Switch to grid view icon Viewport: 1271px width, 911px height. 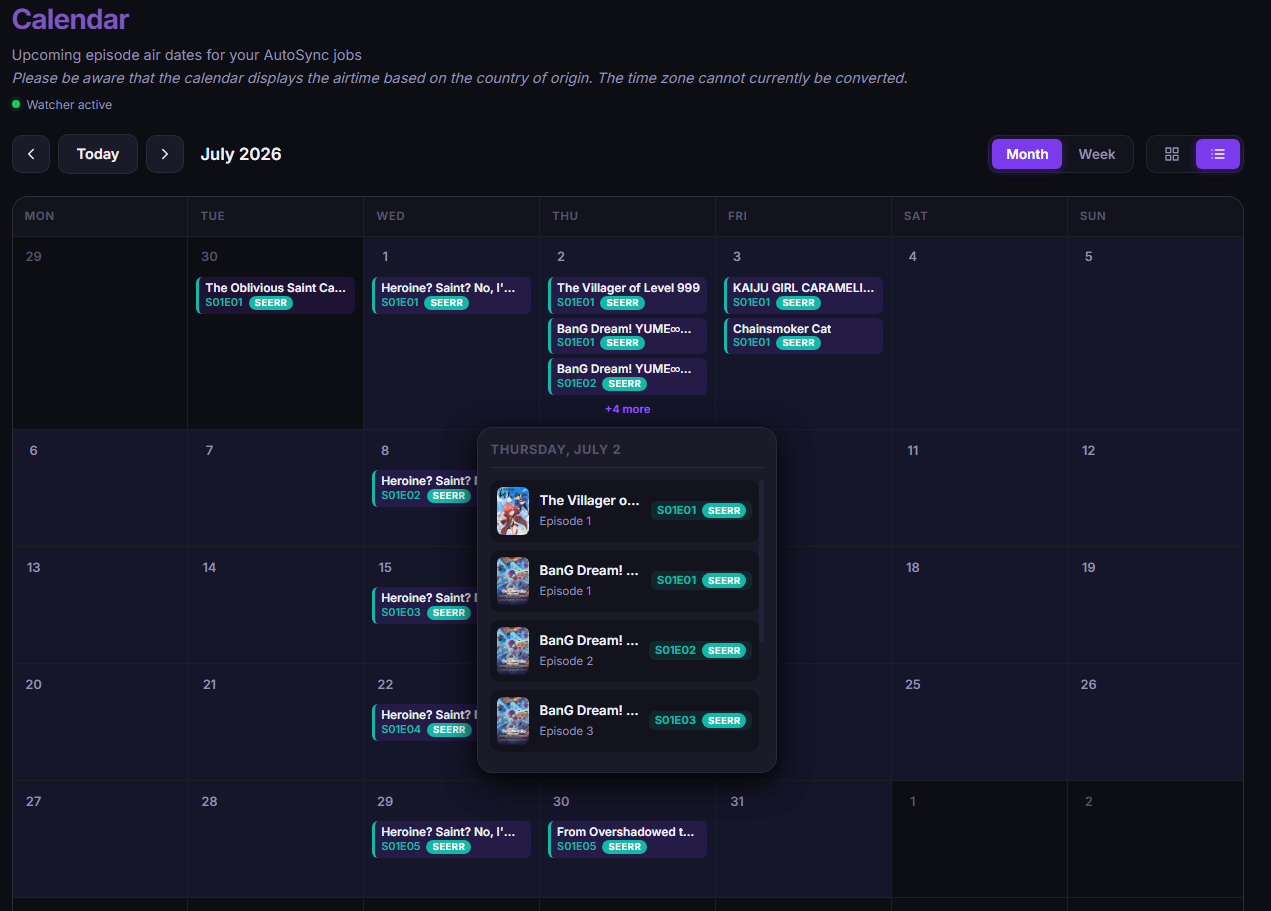pyautogui.click(x=1172, y=154)
